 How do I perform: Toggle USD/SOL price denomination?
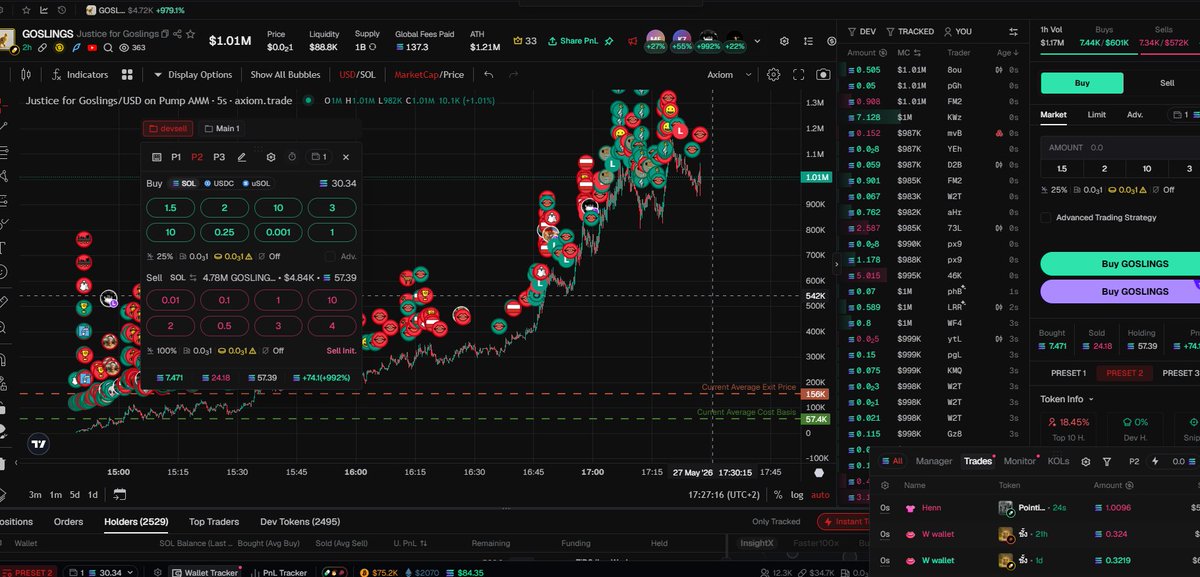(358, 75)
